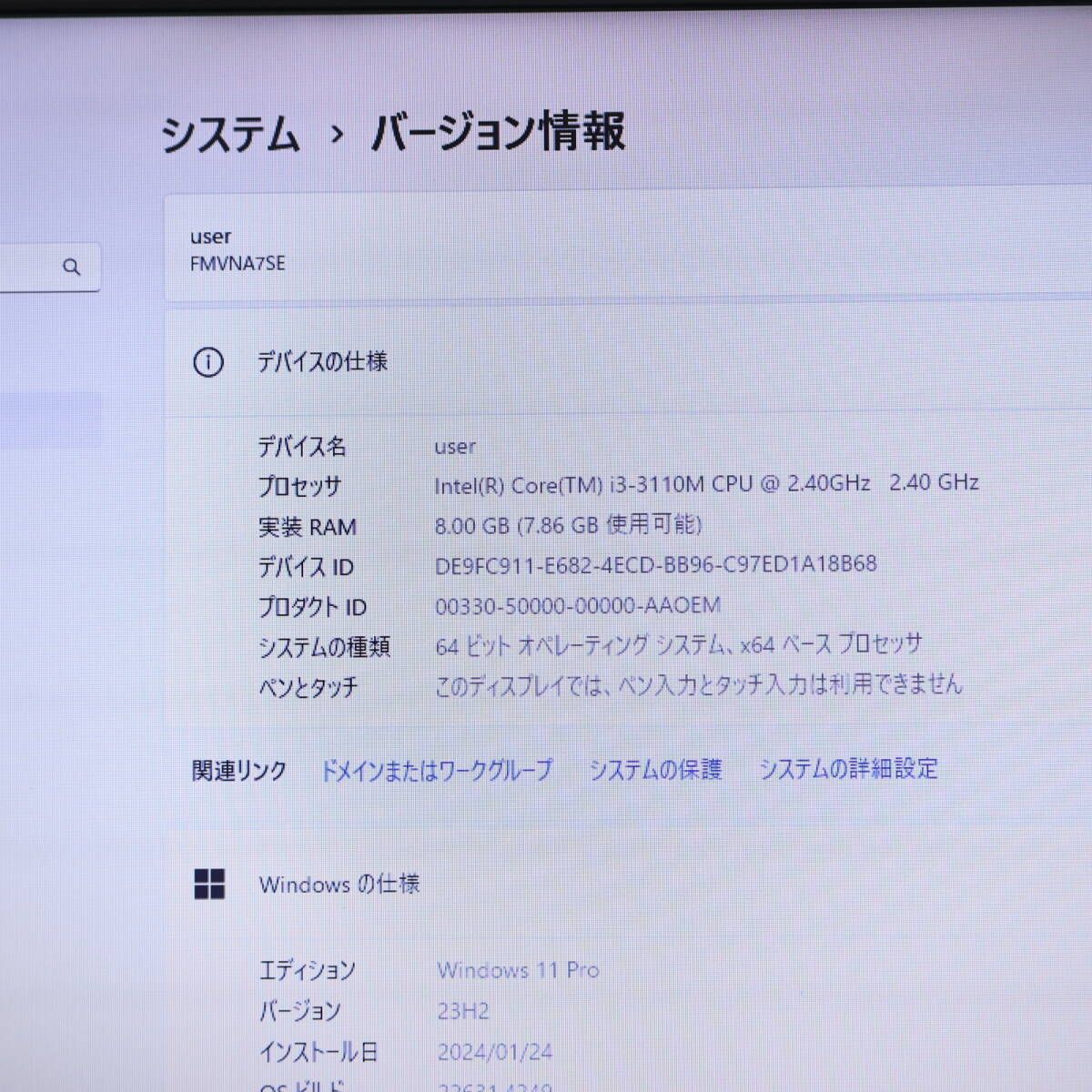Click the バージョン情報 page title
Screen dimensions: 1092x1092
click(x=499, y=132)
